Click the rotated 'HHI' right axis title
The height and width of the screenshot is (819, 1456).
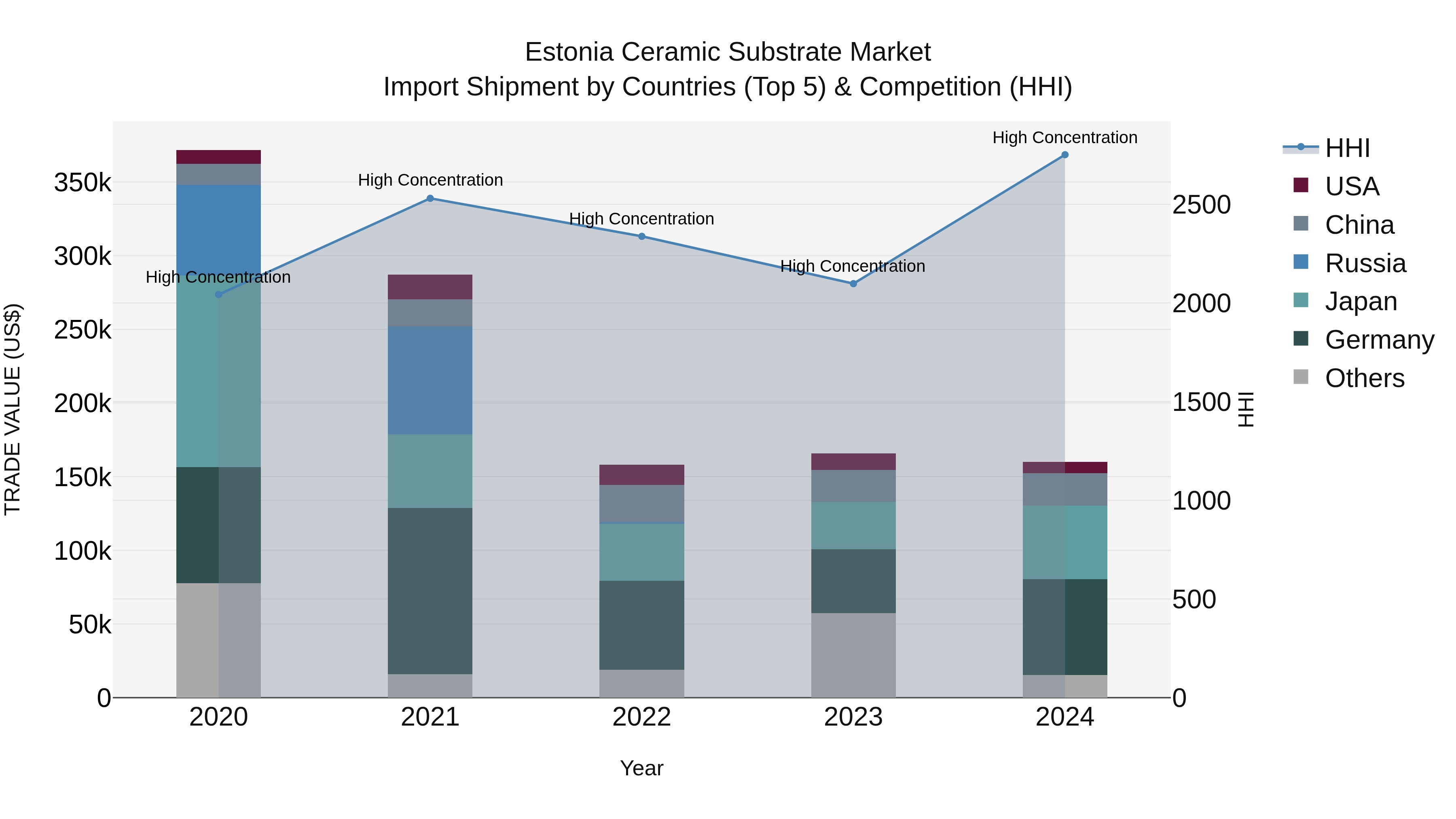point(1246,409)
